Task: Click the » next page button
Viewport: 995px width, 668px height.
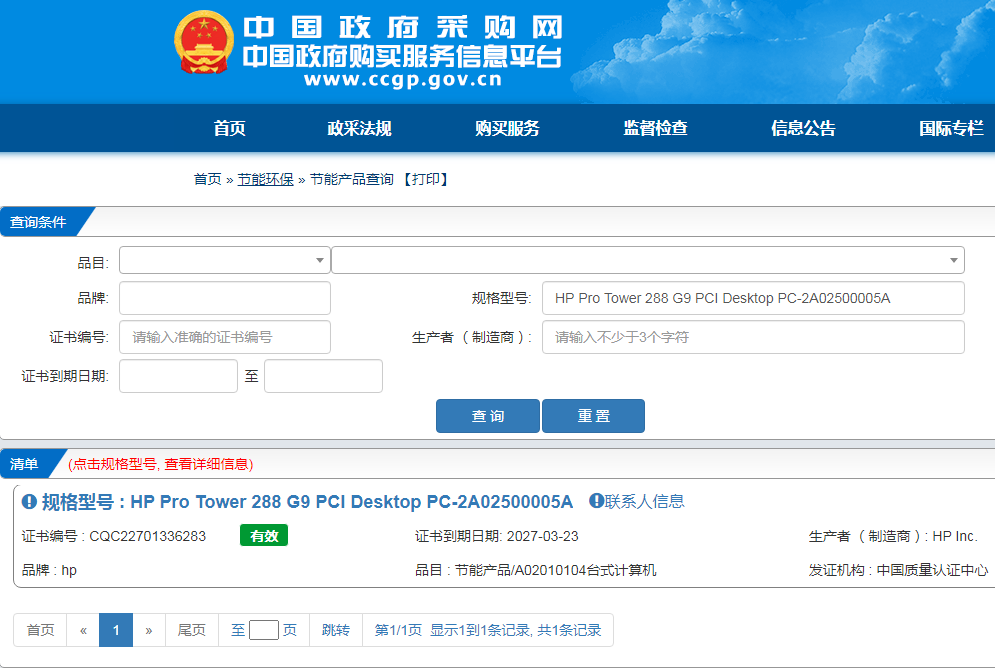Action: (x=149, y=630)
